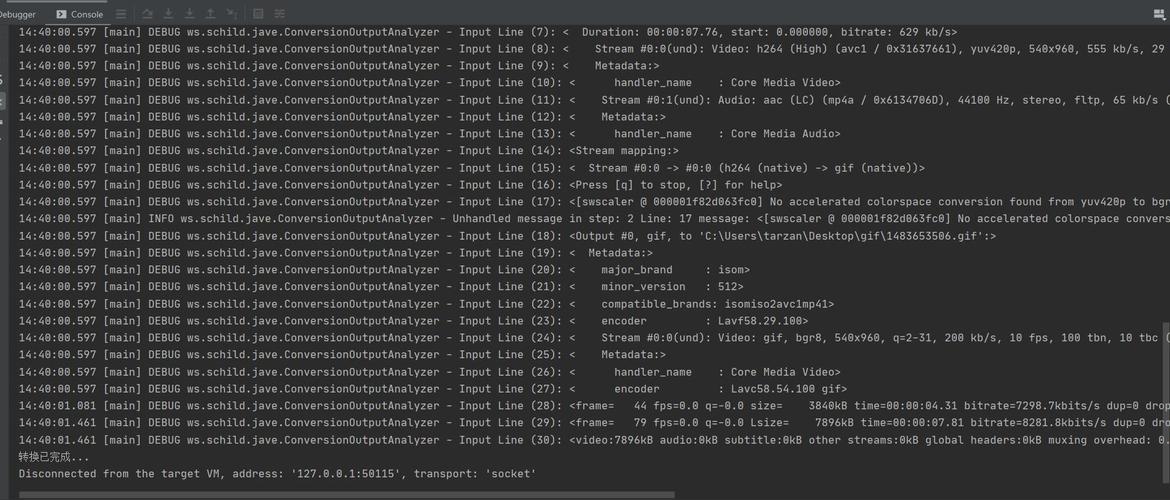Click the Step Into down-arrow icon
This screenshot has height=500, width=1170.
click(169, 14)
